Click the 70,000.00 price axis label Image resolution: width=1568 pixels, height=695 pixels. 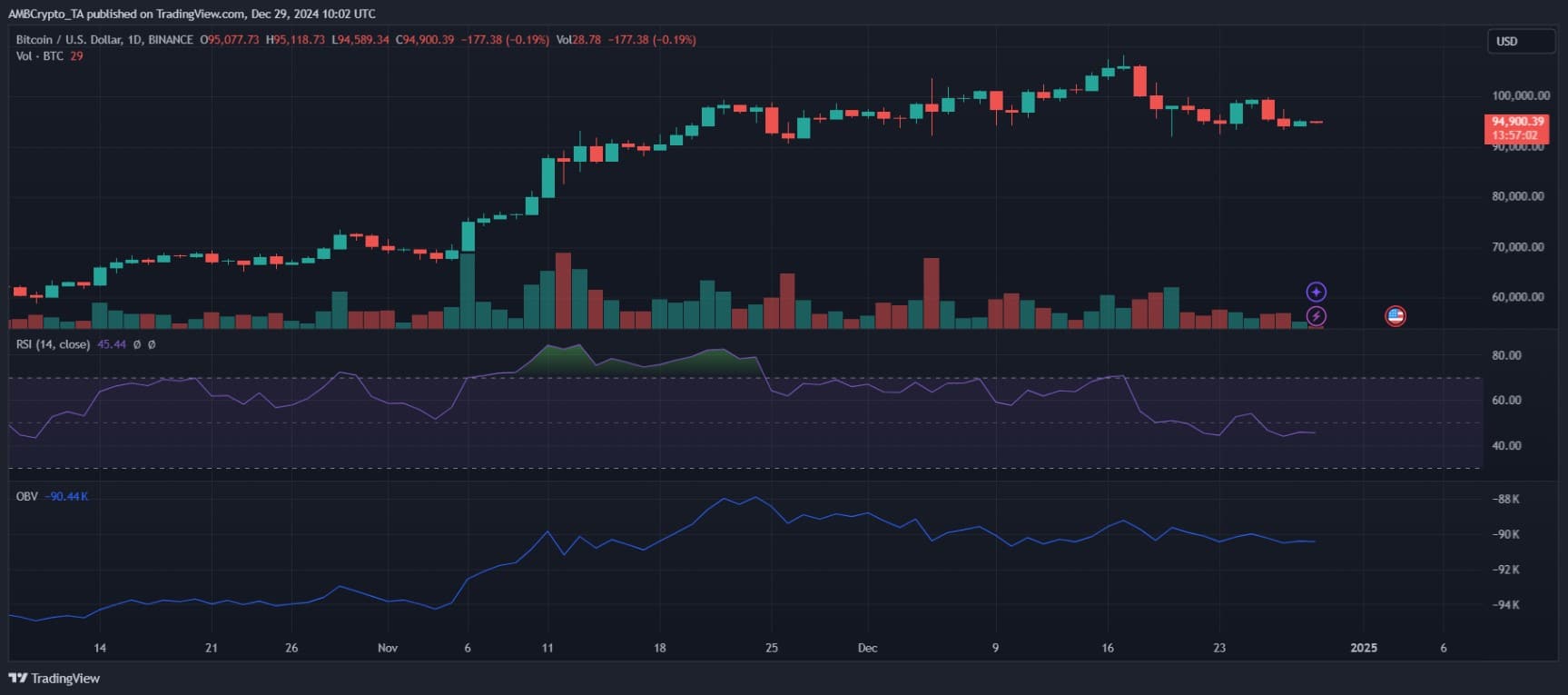click(1517, 247)
